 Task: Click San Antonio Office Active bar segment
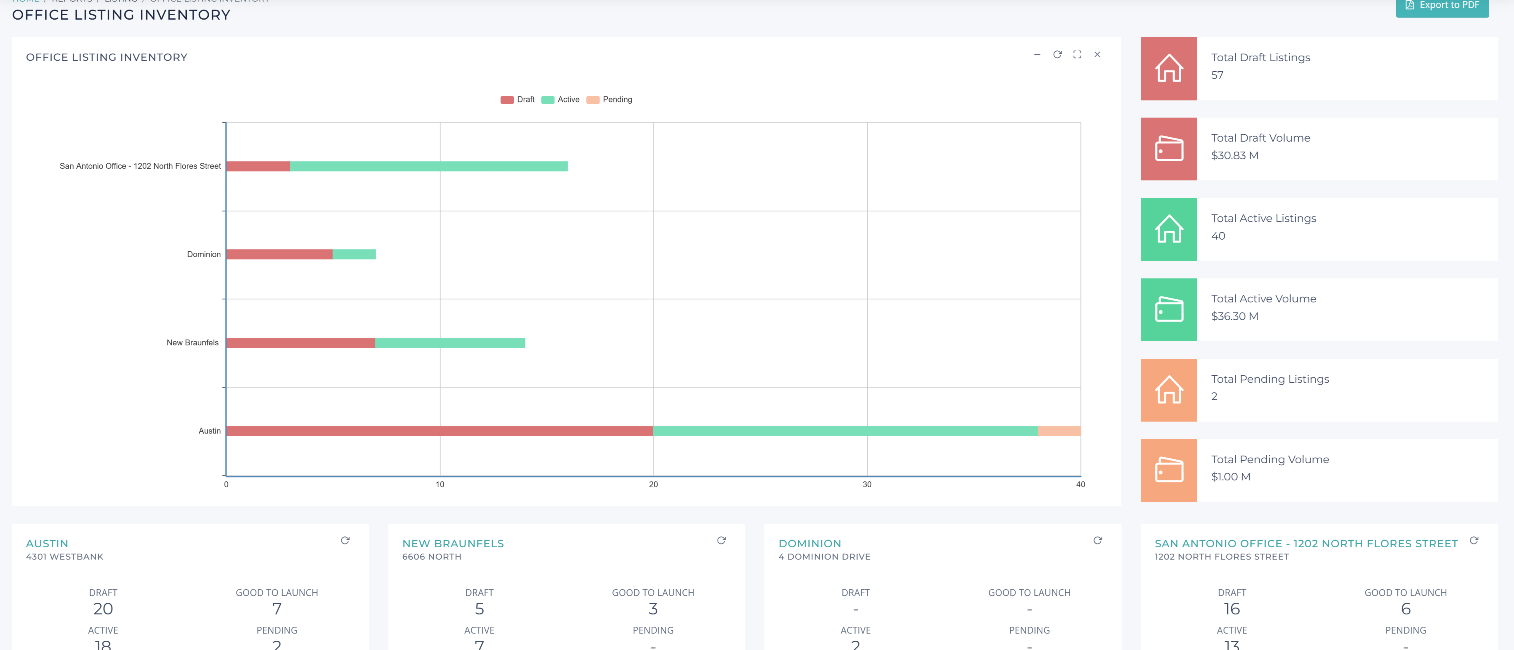point(429,166)
